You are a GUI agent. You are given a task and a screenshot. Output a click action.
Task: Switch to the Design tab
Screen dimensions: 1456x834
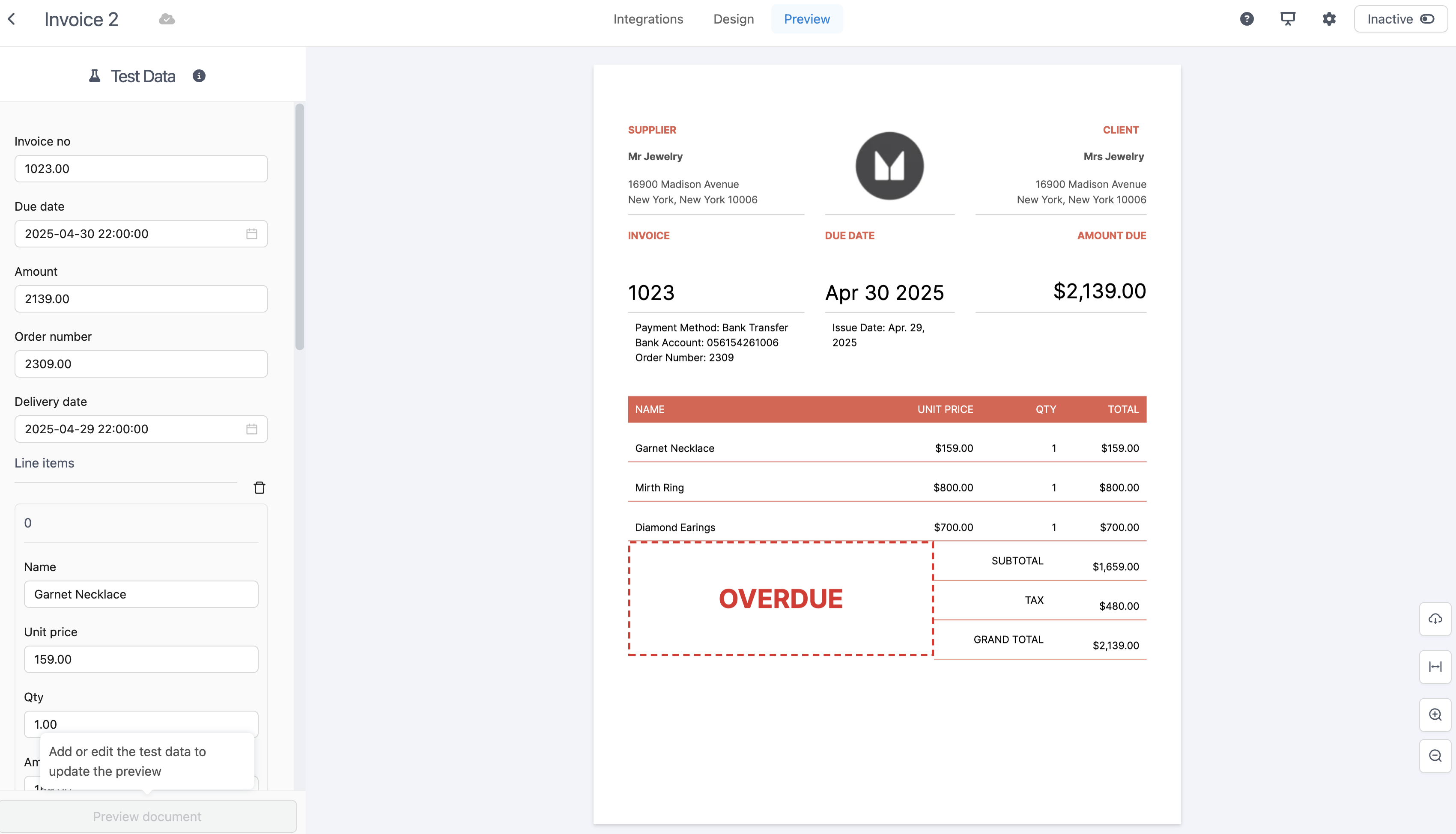pos(733,19)
